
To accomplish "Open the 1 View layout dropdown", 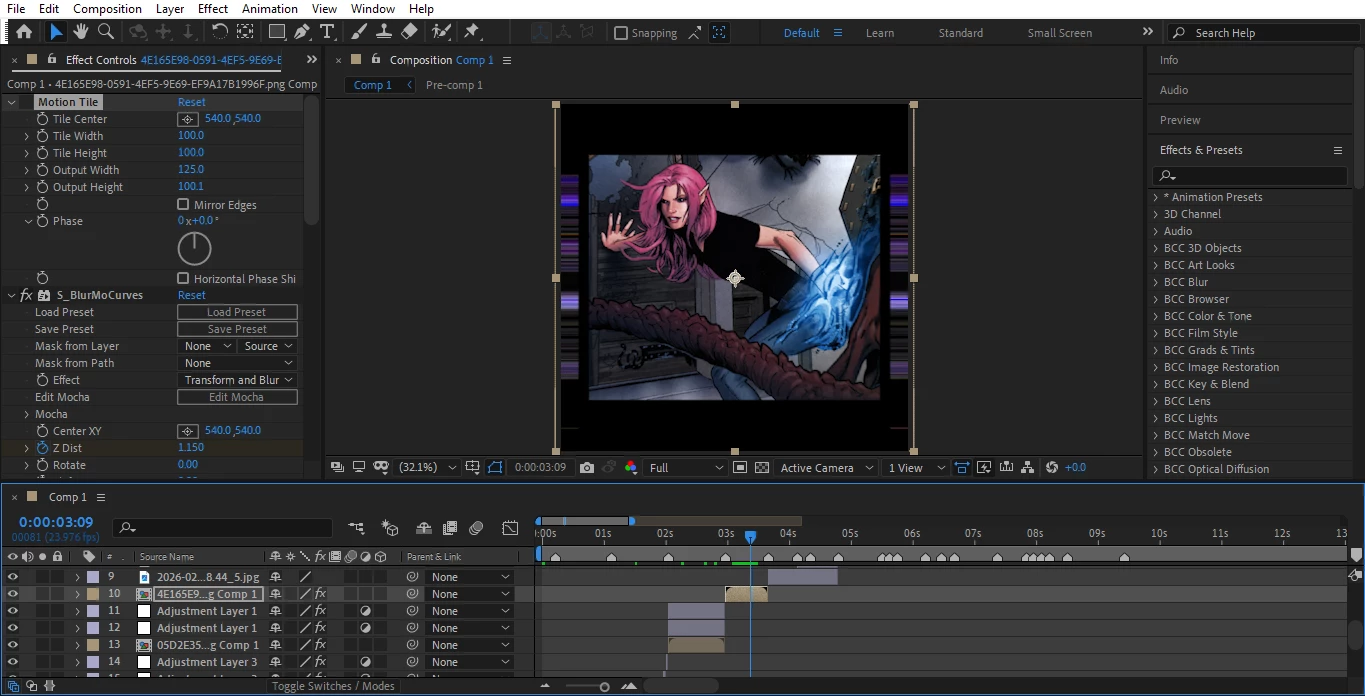I will coord(916,467).
